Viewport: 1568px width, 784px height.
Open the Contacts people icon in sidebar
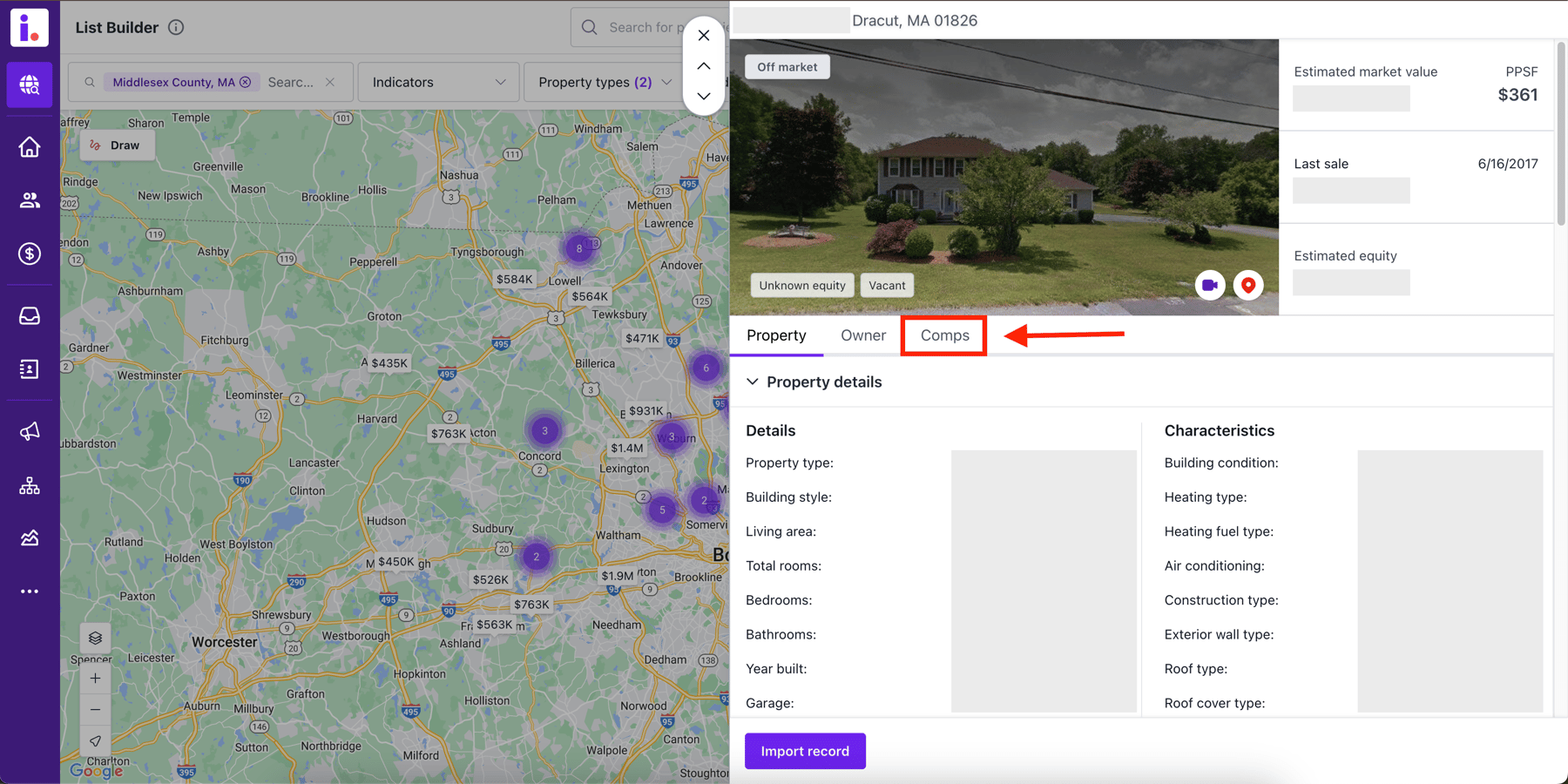click(x=30, y=200)
